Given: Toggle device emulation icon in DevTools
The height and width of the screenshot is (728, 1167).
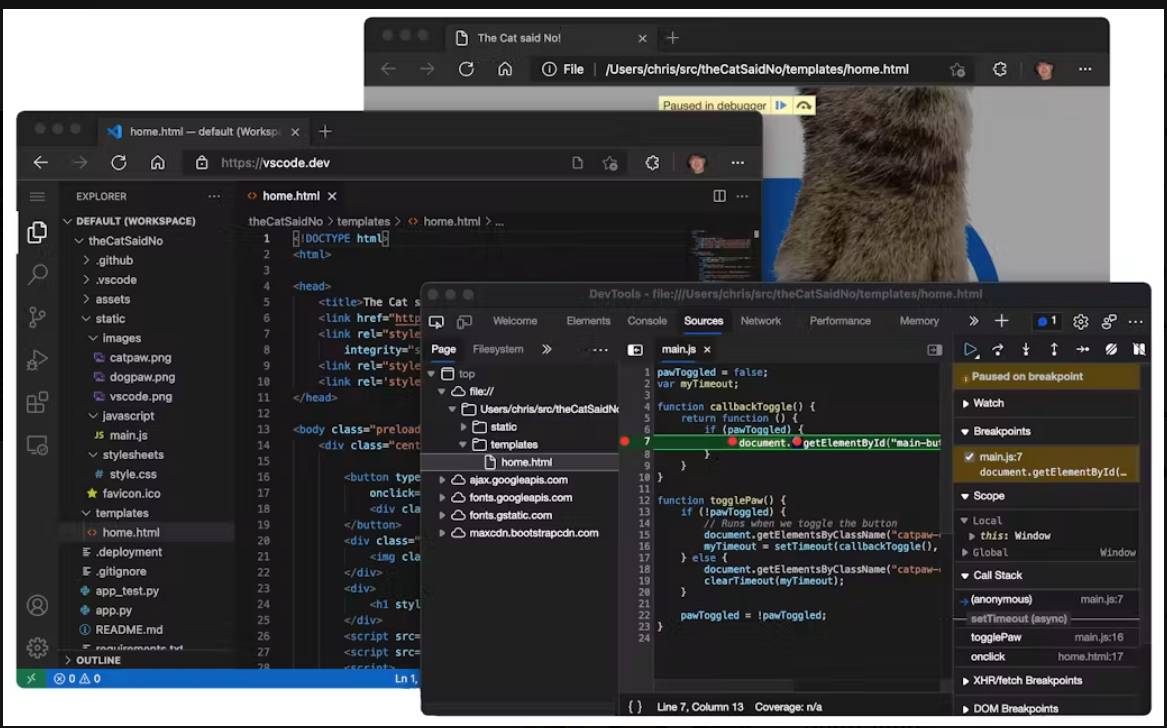Looking at the screenshot, I should click(464, 322).
